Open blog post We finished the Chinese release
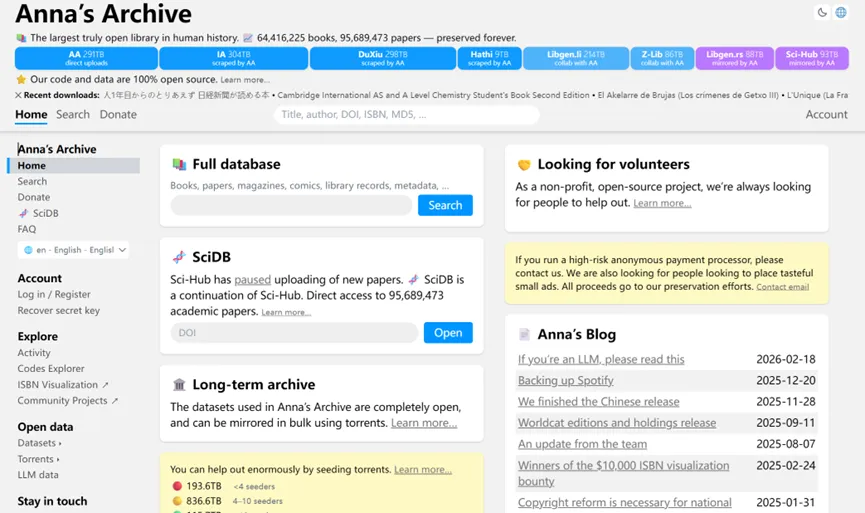This screenshot has height=513, width=865. pos(599,402)
